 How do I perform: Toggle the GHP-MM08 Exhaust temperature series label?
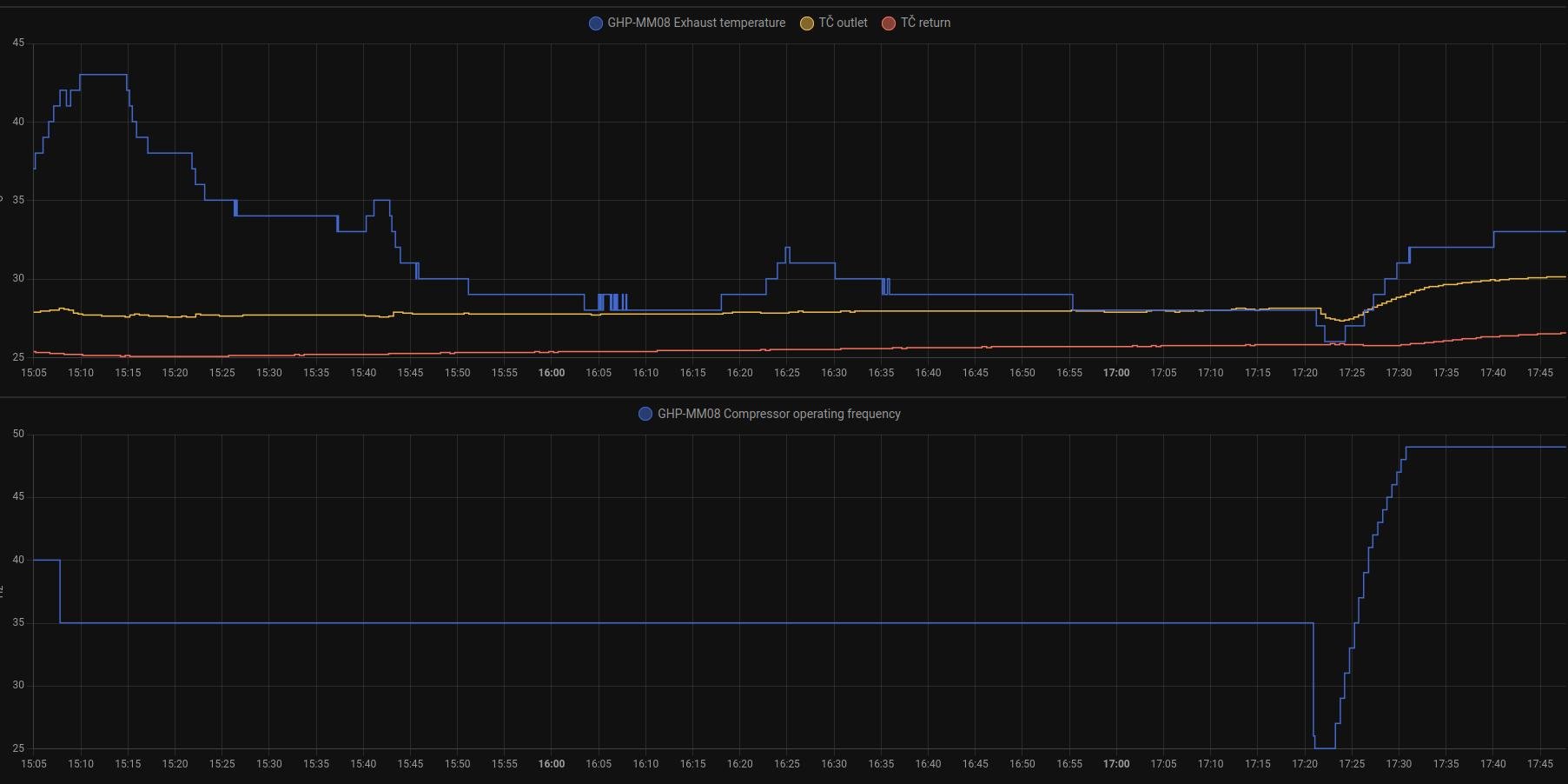696,23
